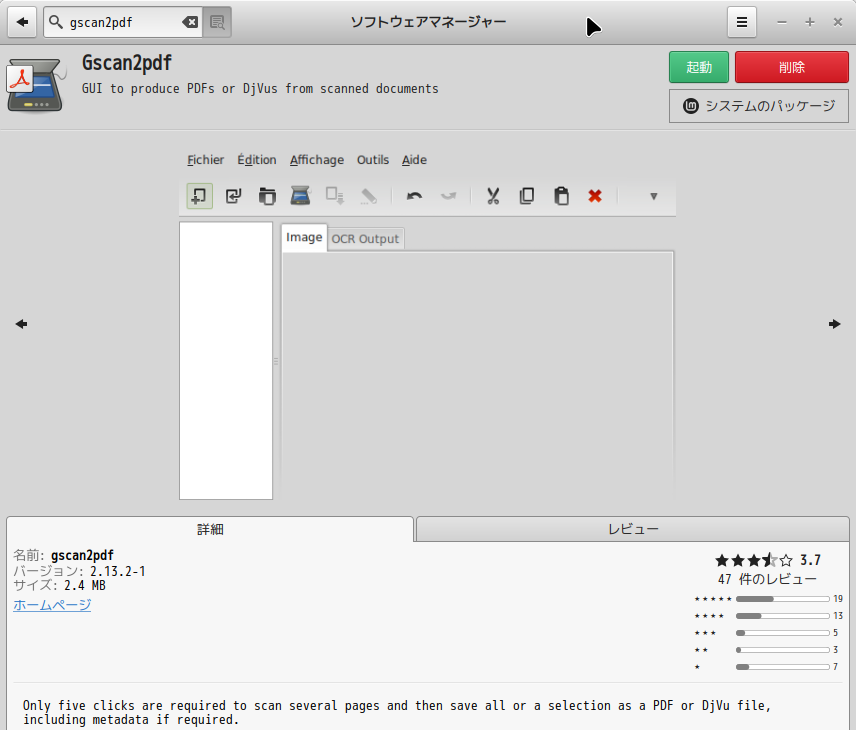Click the Gscan2pdf title heading
Viewport: 856px width, 730px height.
(127, 63)
